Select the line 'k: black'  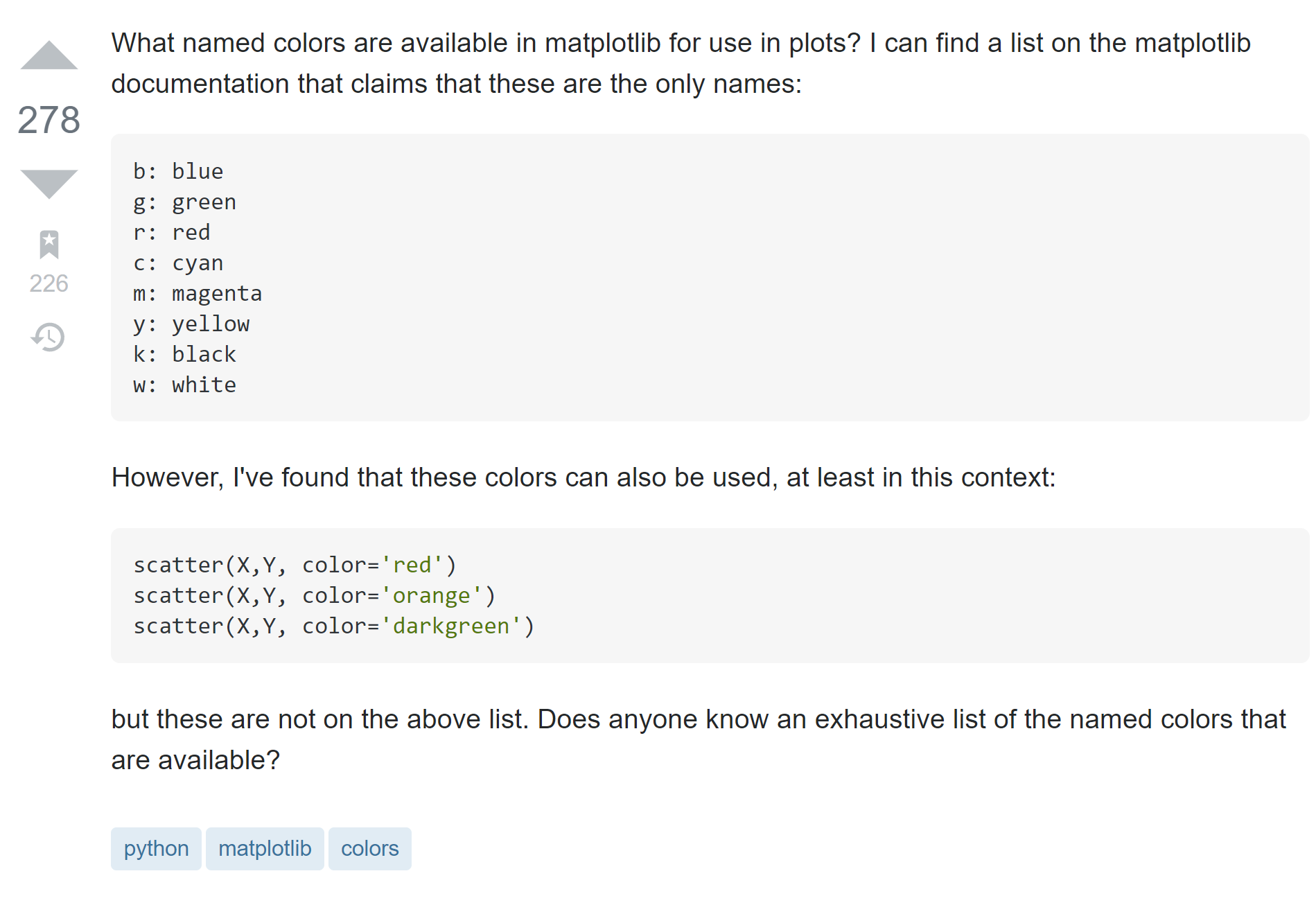click(x=184, y=354)
